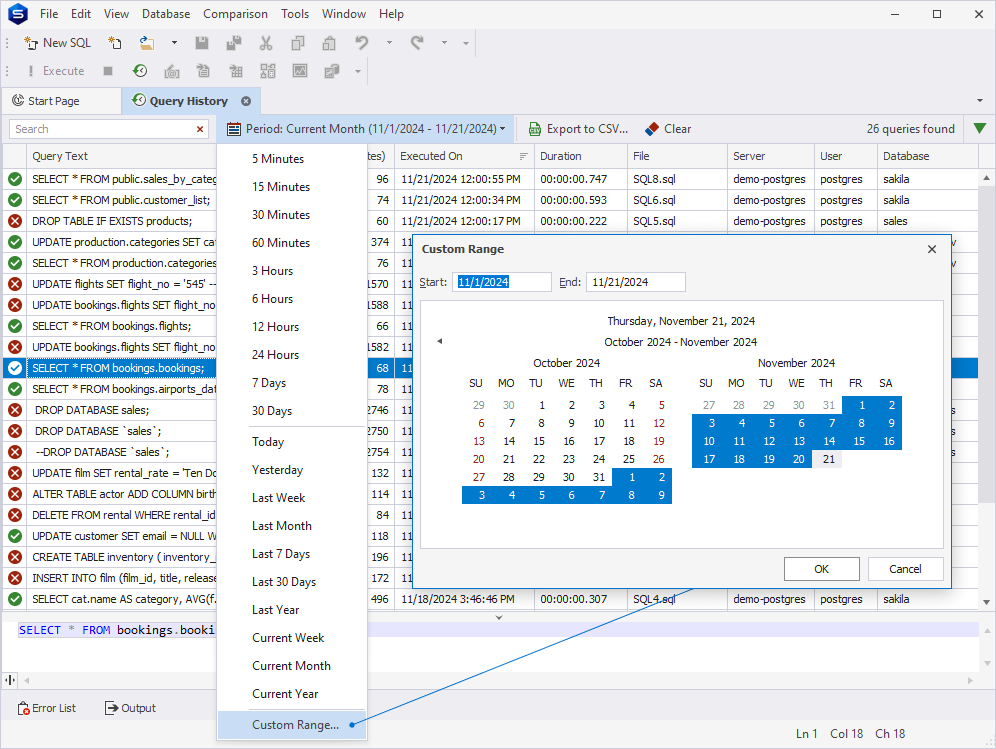Pick October 17 in the October 2024 calendar

coord(598,441)
